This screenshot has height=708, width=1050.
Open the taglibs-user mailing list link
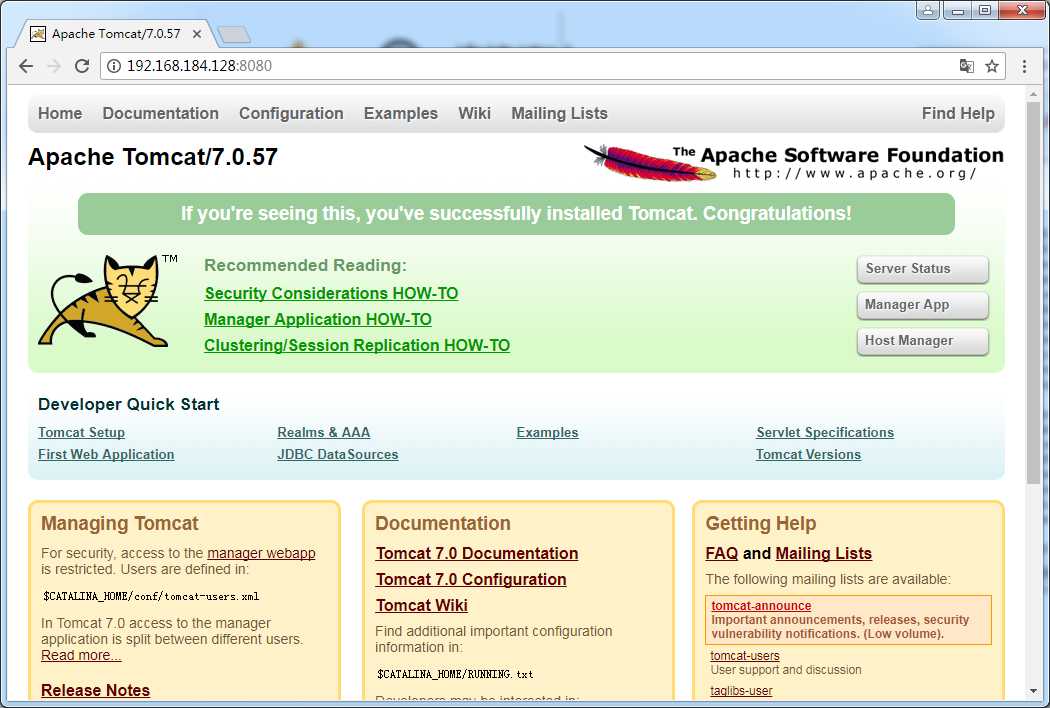pos(741,691)
